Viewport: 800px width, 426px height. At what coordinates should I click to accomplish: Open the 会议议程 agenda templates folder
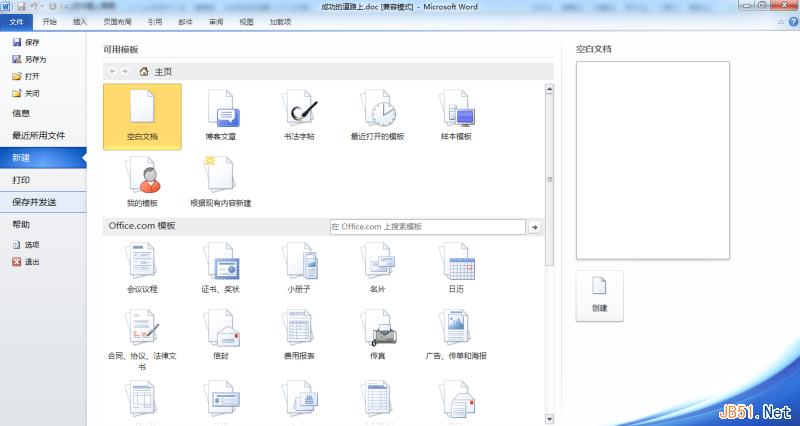142,268
